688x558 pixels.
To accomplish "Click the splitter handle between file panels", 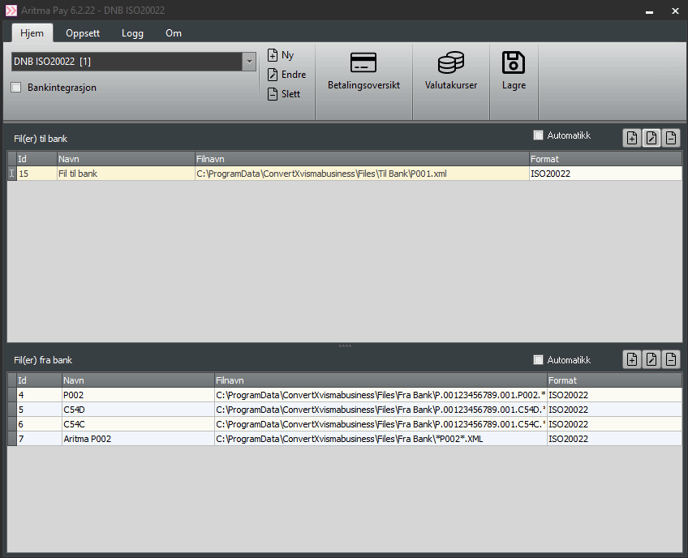I will (x=344, y=346).
